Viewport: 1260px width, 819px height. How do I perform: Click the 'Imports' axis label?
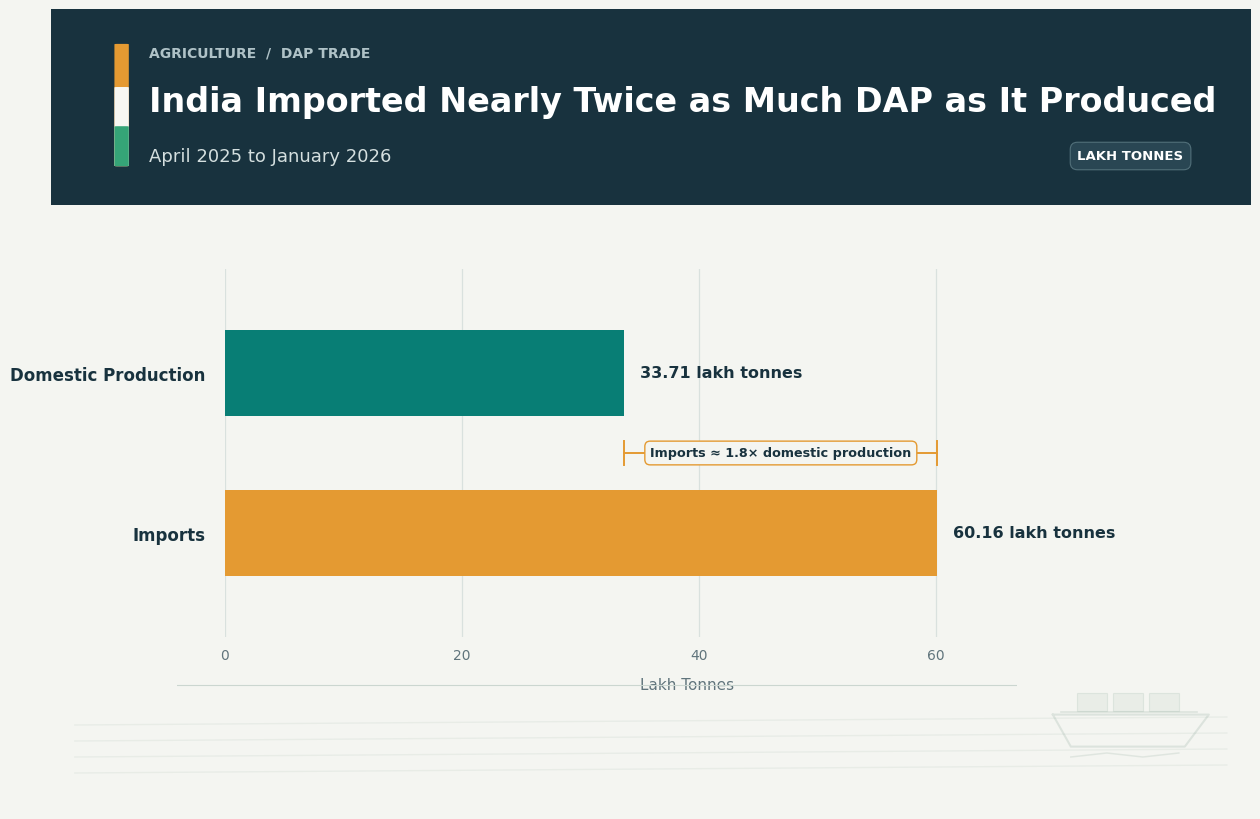pyautogui.click(x=169, y=535)
